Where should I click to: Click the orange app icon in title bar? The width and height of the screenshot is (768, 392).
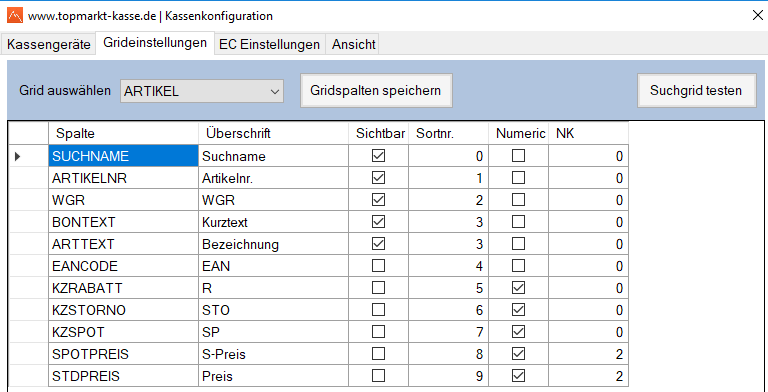point(15,16)
